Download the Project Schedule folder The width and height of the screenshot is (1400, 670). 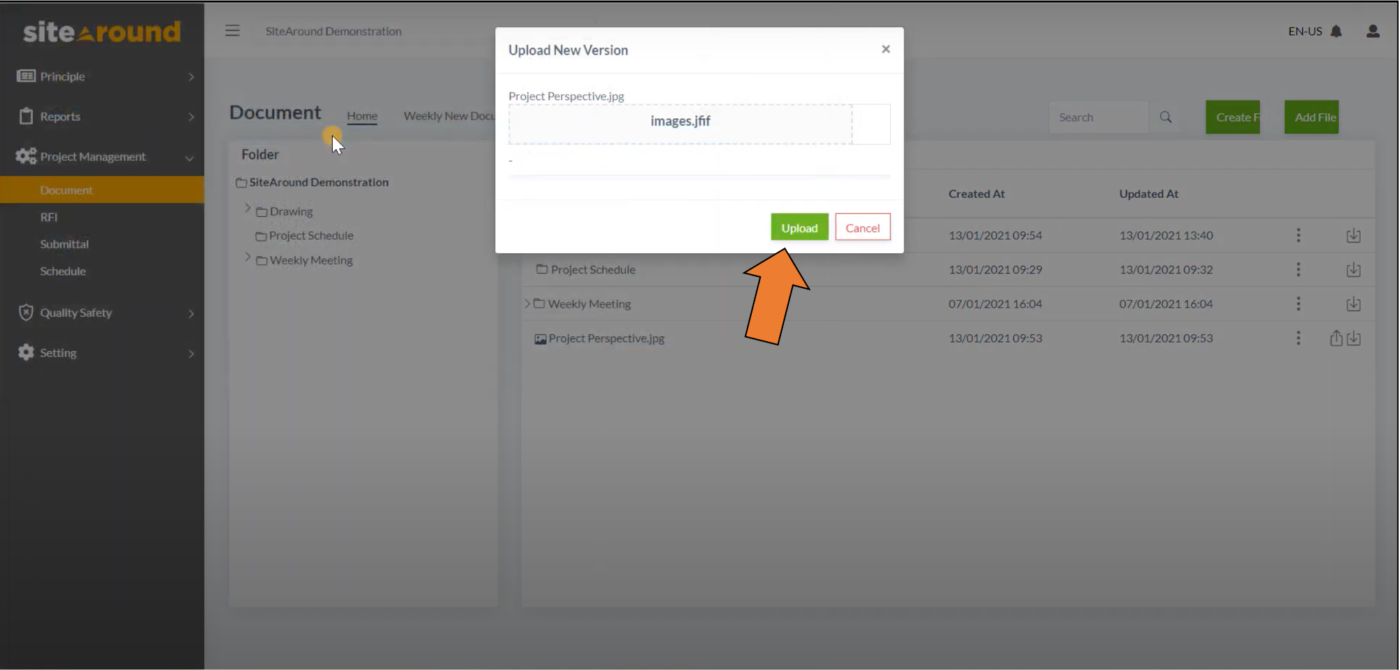tap(1353, 269)
